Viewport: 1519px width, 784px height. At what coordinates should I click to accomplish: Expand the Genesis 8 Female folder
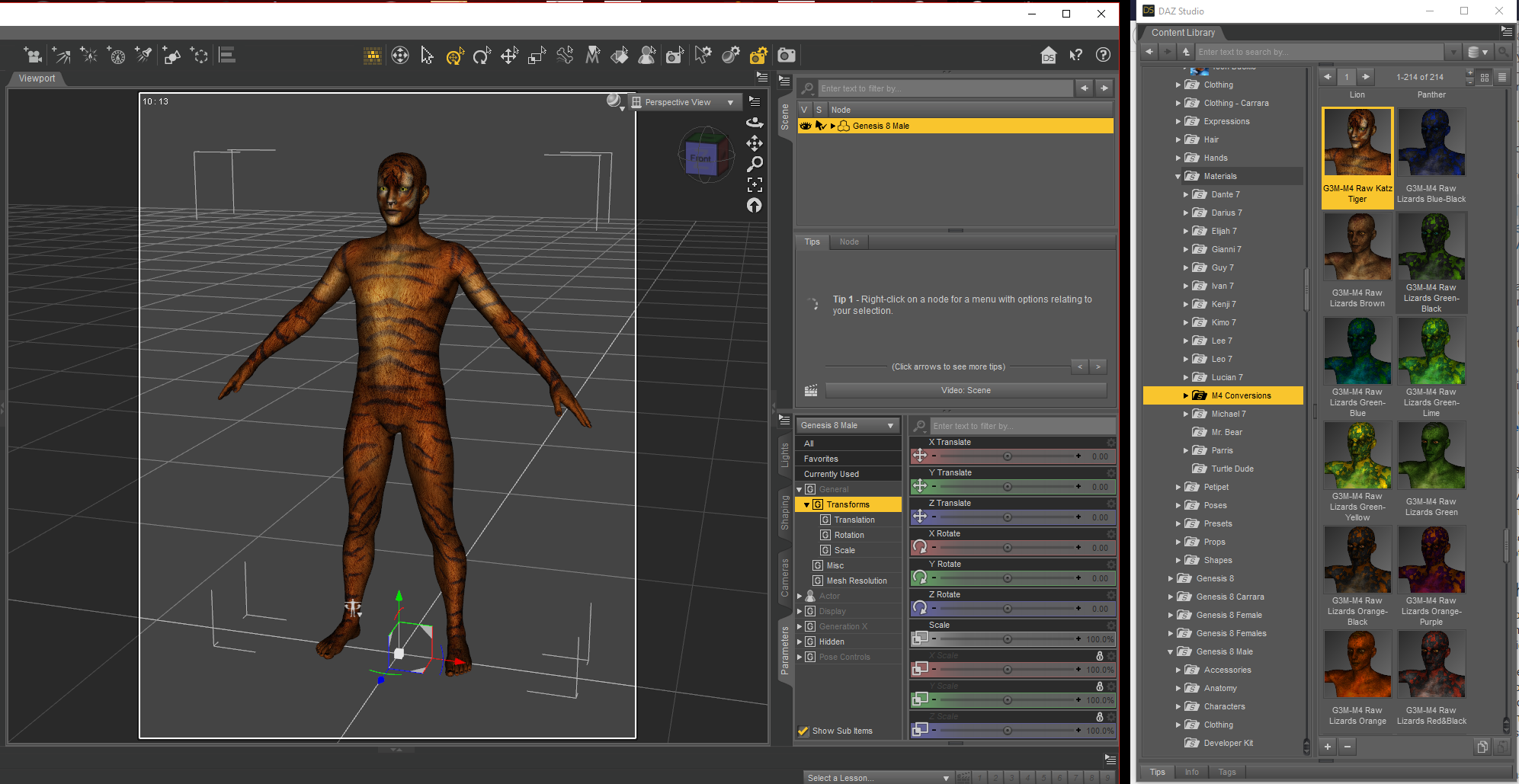1171,616
